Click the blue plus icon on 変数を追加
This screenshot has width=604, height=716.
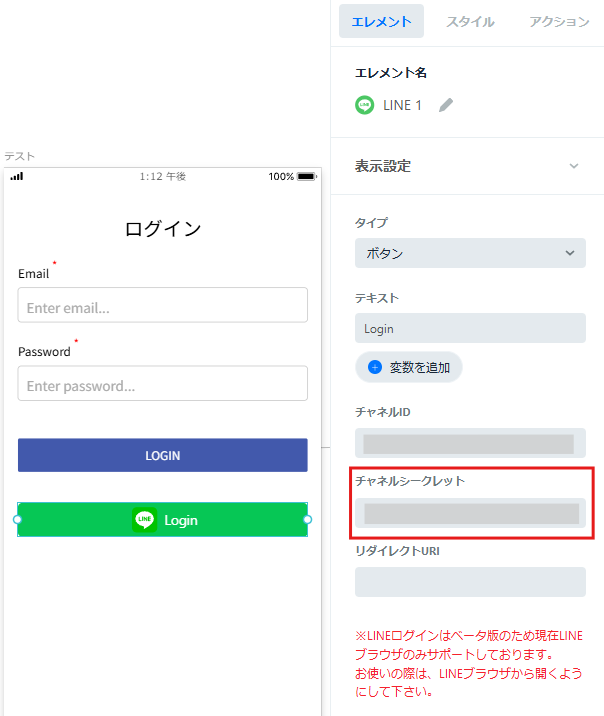[x=375, y=367]
